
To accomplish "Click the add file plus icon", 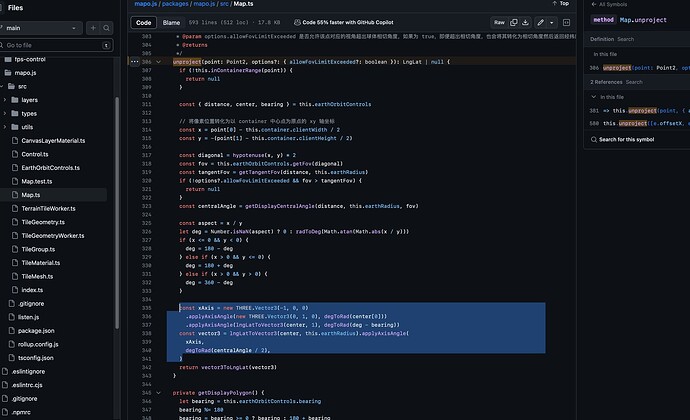I will tap(93, 28).
